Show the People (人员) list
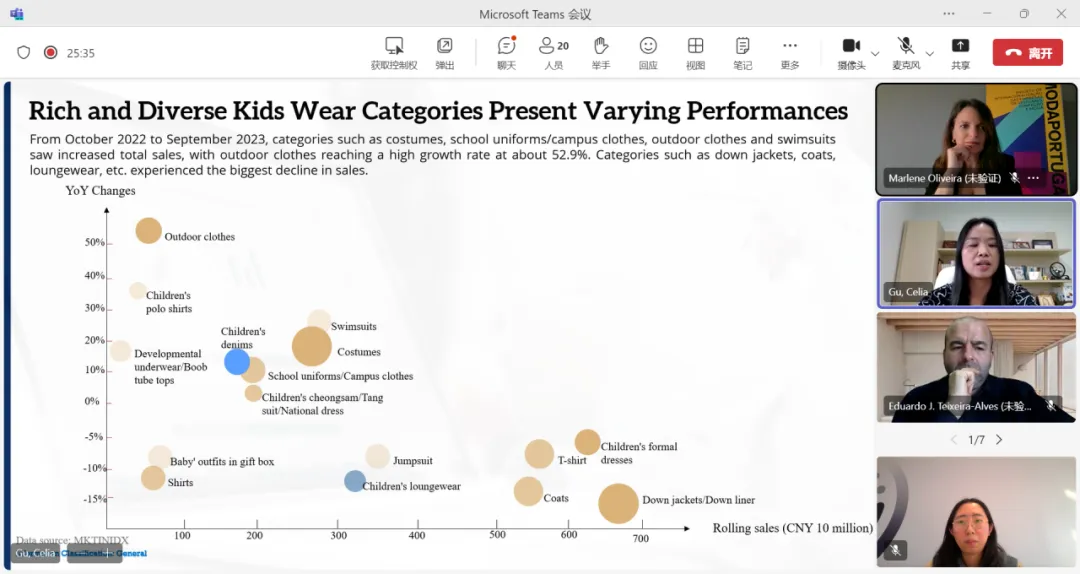Screen dimensions: 1080x574 tap(554, 52)
